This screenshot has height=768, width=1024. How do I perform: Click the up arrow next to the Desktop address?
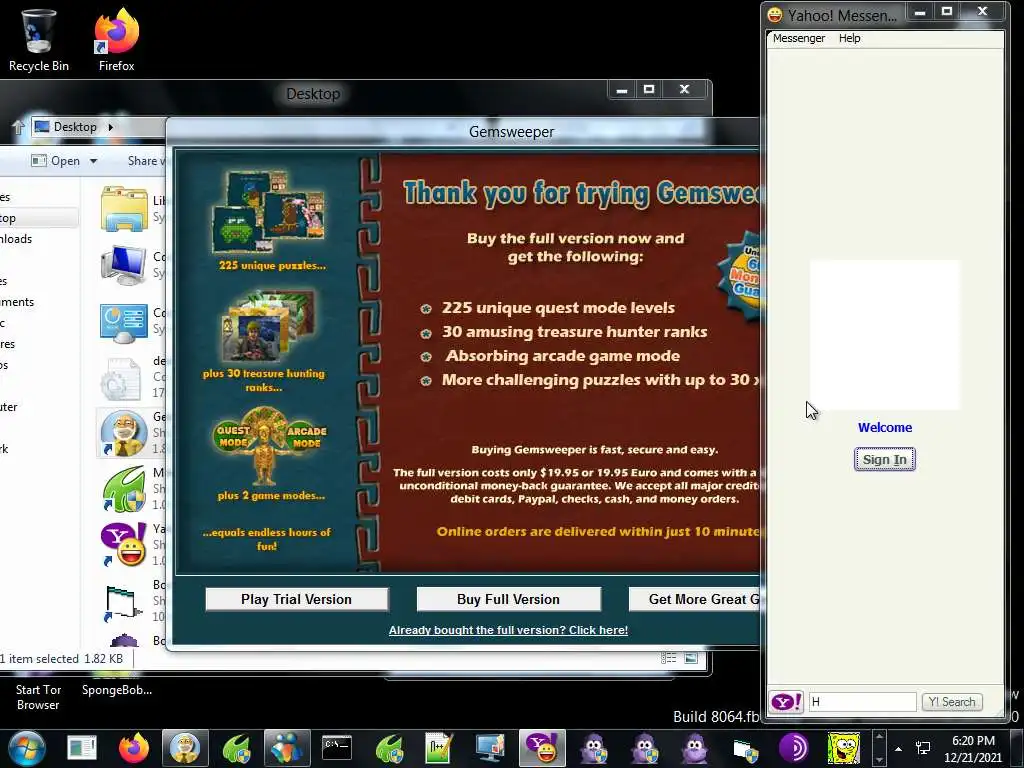pyautogui.click(x=18, y=127)
